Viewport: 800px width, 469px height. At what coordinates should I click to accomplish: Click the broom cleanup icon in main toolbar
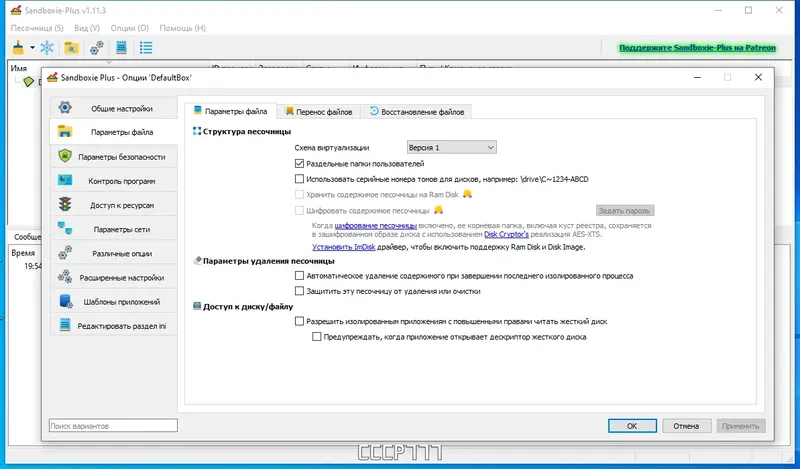(x=18, y=47)
